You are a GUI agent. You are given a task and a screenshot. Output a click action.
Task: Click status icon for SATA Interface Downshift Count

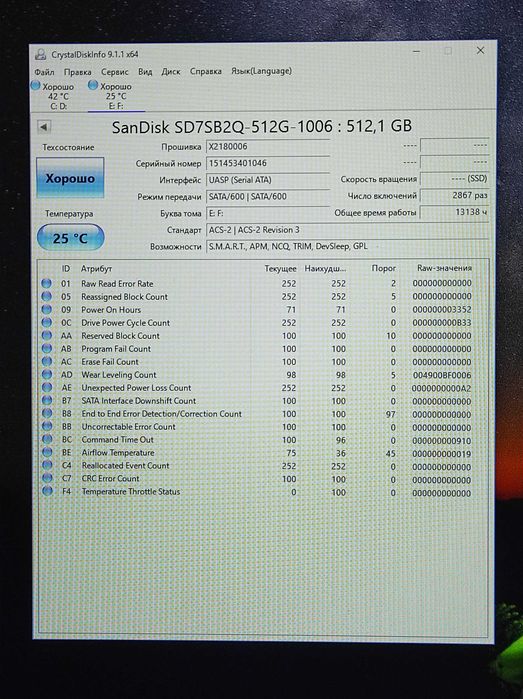click(46, 400)
